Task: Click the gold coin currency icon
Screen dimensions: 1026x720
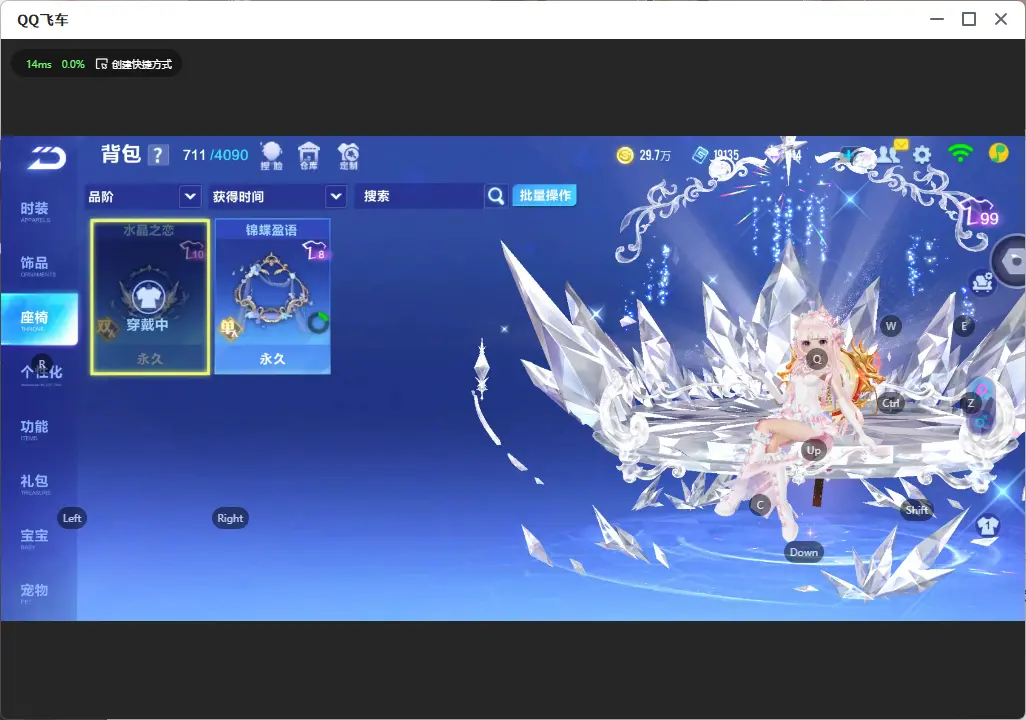Action: (x=625, y=155)
